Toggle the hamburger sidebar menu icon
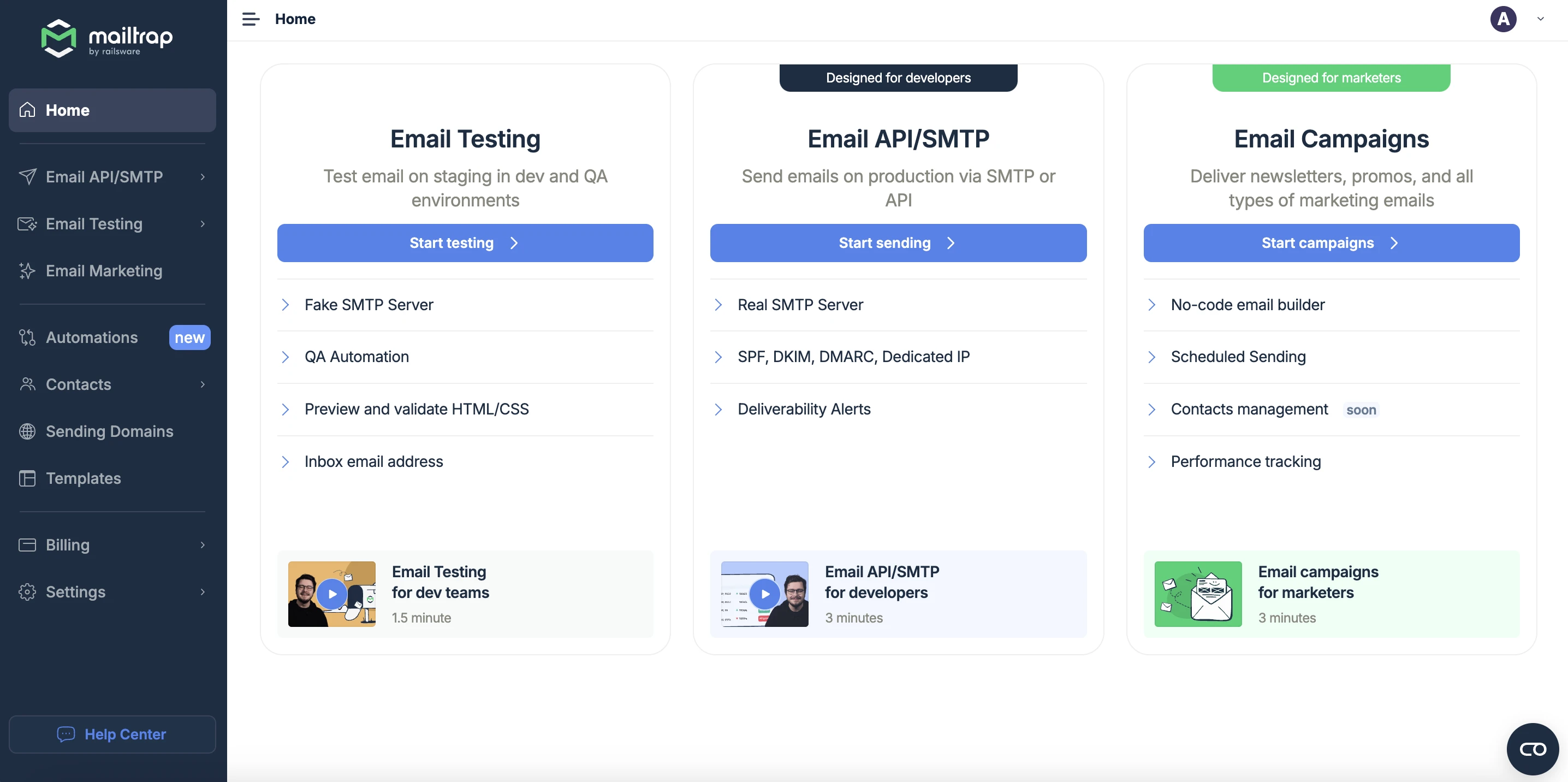The width and height of the screenshot is (1568, 782). click(x=250, y=19)
